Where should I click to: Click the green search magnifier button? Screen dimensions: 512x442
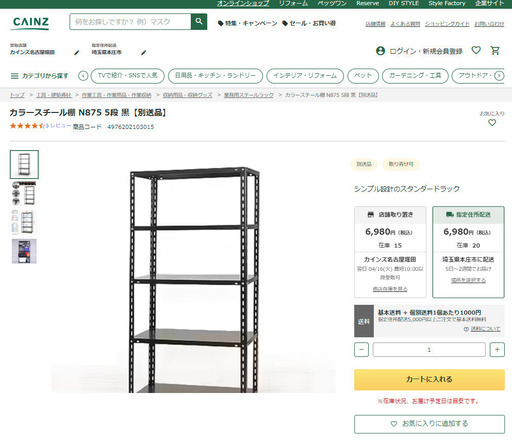(x=199, y=22)
